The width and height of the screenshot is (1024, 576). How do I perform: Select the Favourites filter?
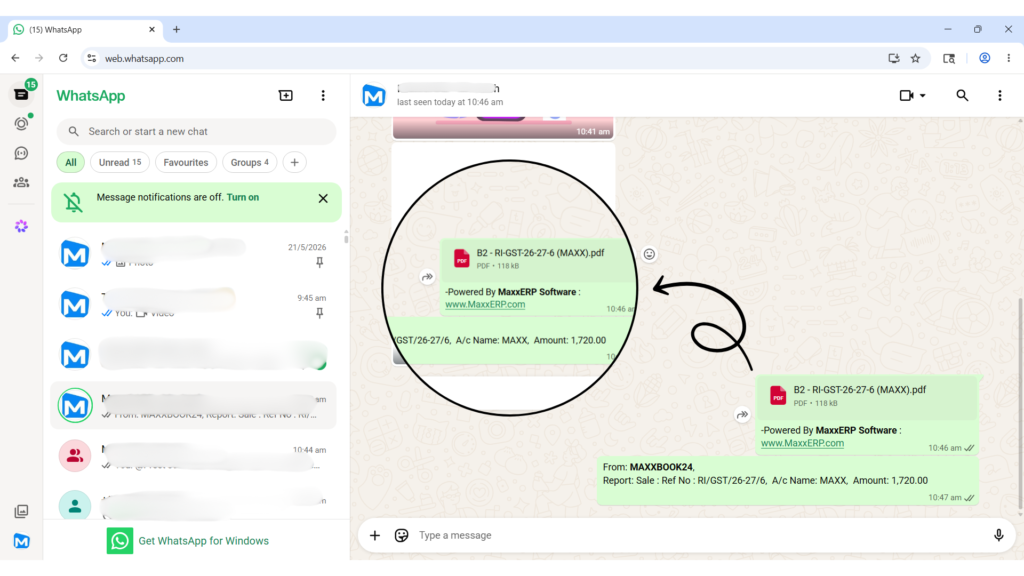click(x=185, y=163)
